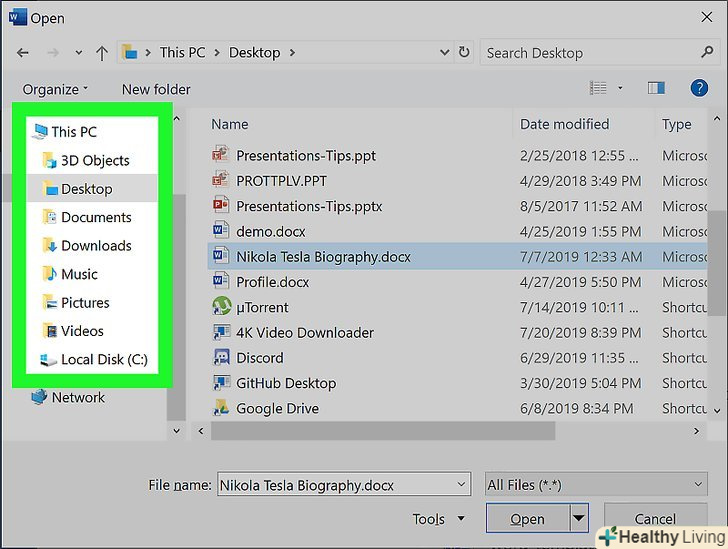The height and width of the screenshot is (549, 728).
Task: Select 'Desktop' in the address path
Action: click(x=254, y=52)
